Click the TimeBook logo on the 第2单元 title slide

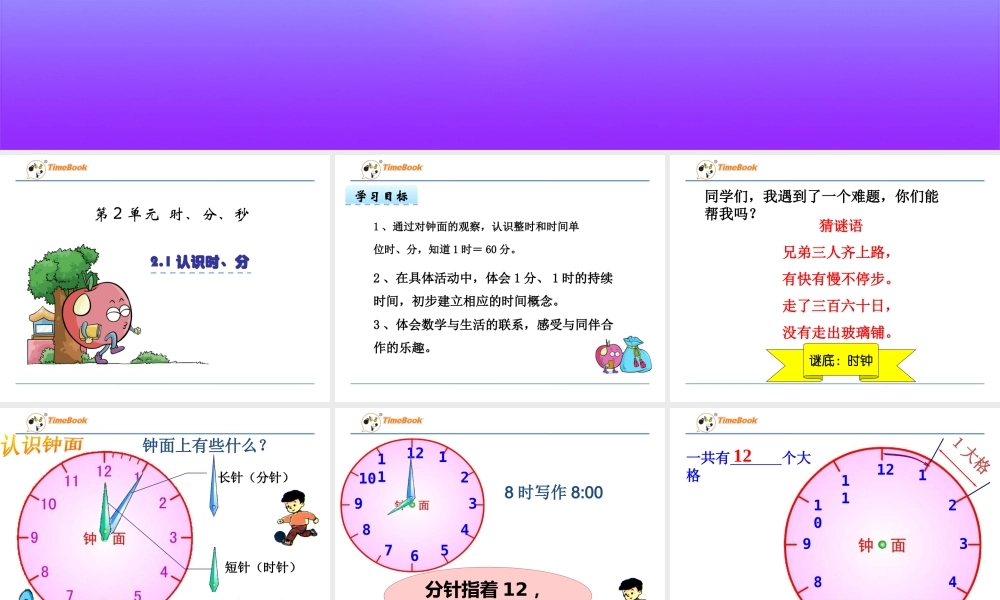(57, 169)
